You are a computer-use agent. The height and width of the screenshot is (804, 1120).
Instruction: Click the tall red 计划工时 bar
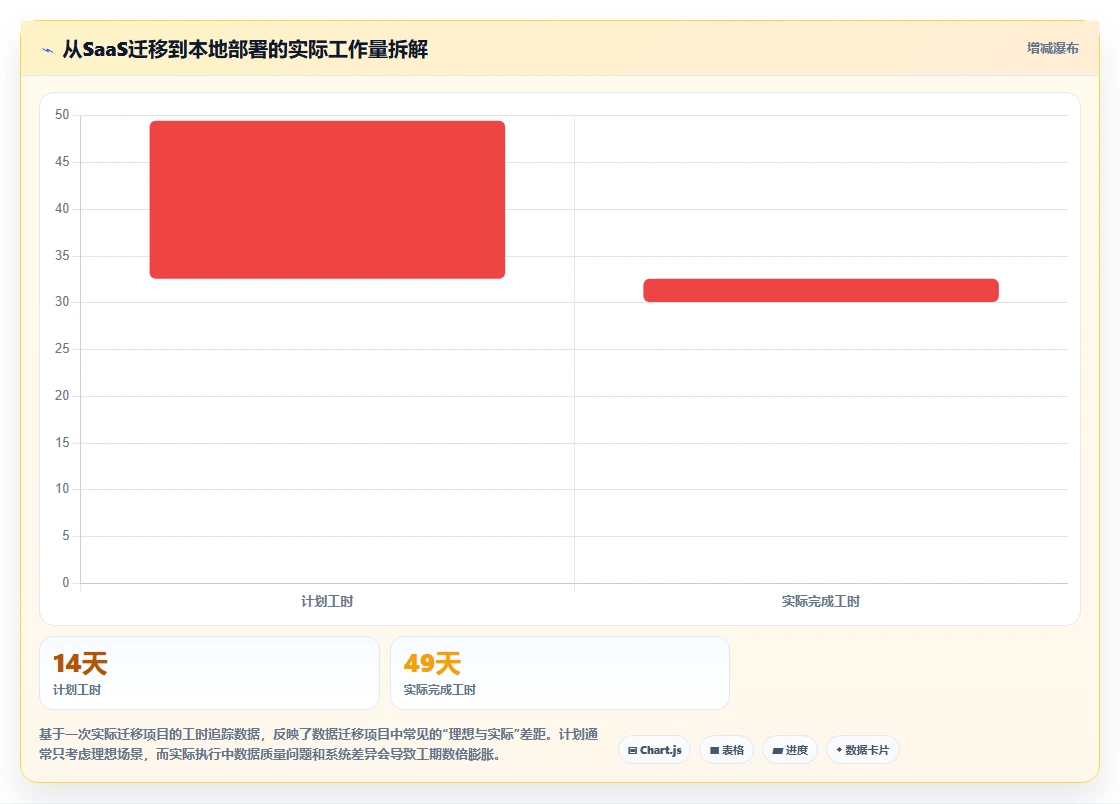327,200
